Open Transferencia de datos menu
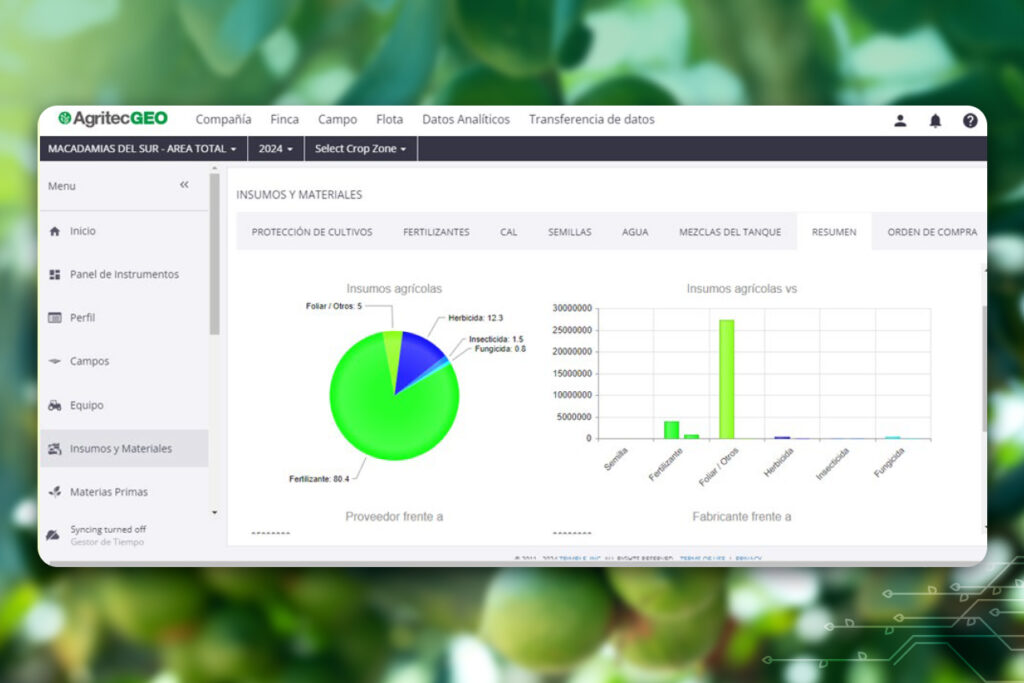 pyautogui.click(x=592, y=119)
